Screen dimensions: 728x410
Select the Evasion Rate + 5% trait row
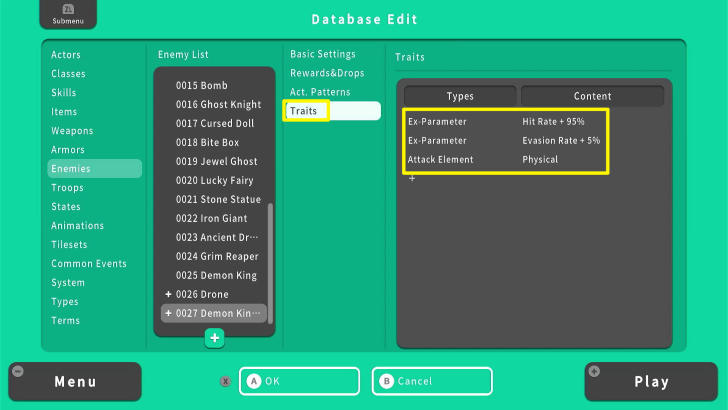[x=505, y=141]
